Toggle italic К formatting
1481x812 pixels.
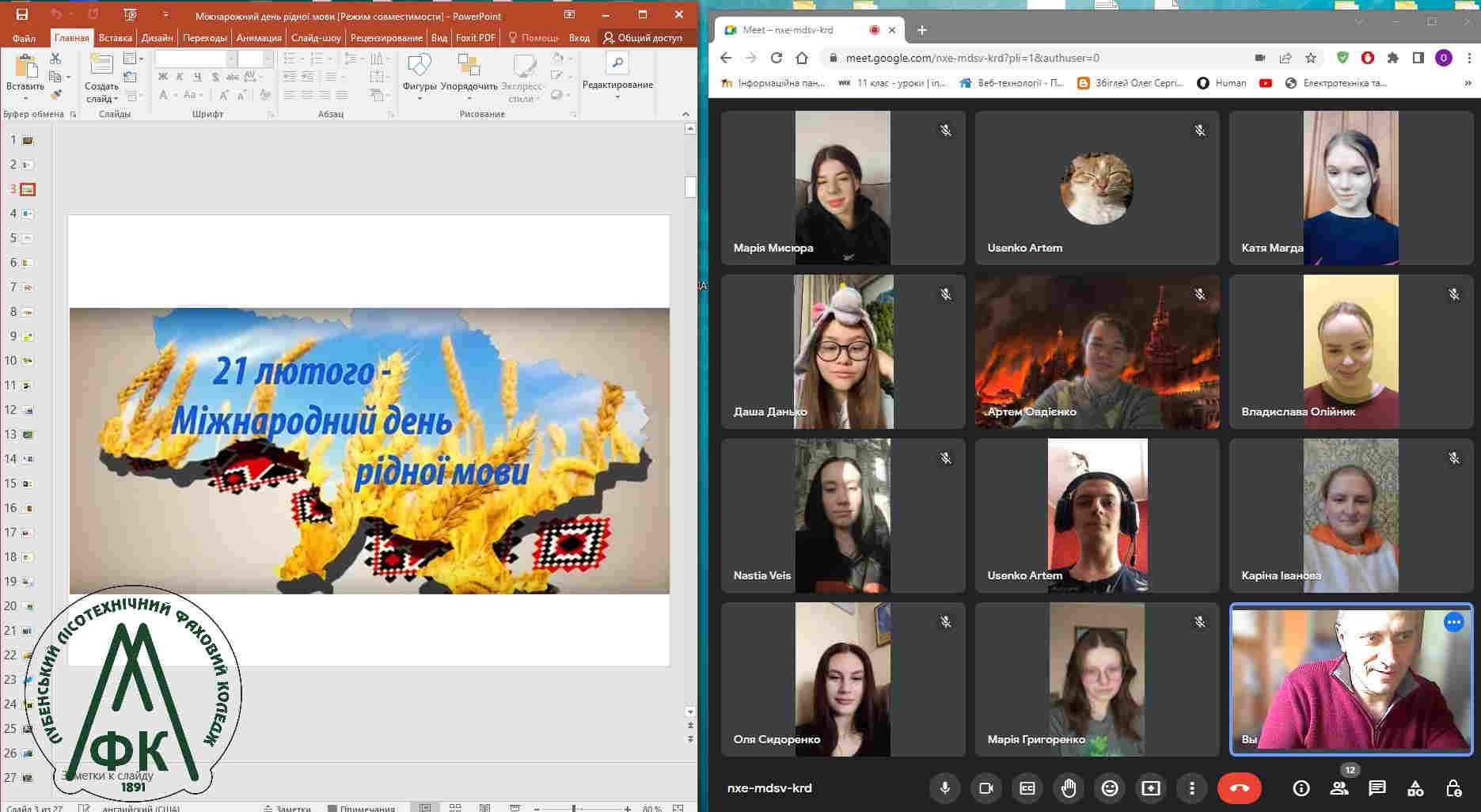180,77
